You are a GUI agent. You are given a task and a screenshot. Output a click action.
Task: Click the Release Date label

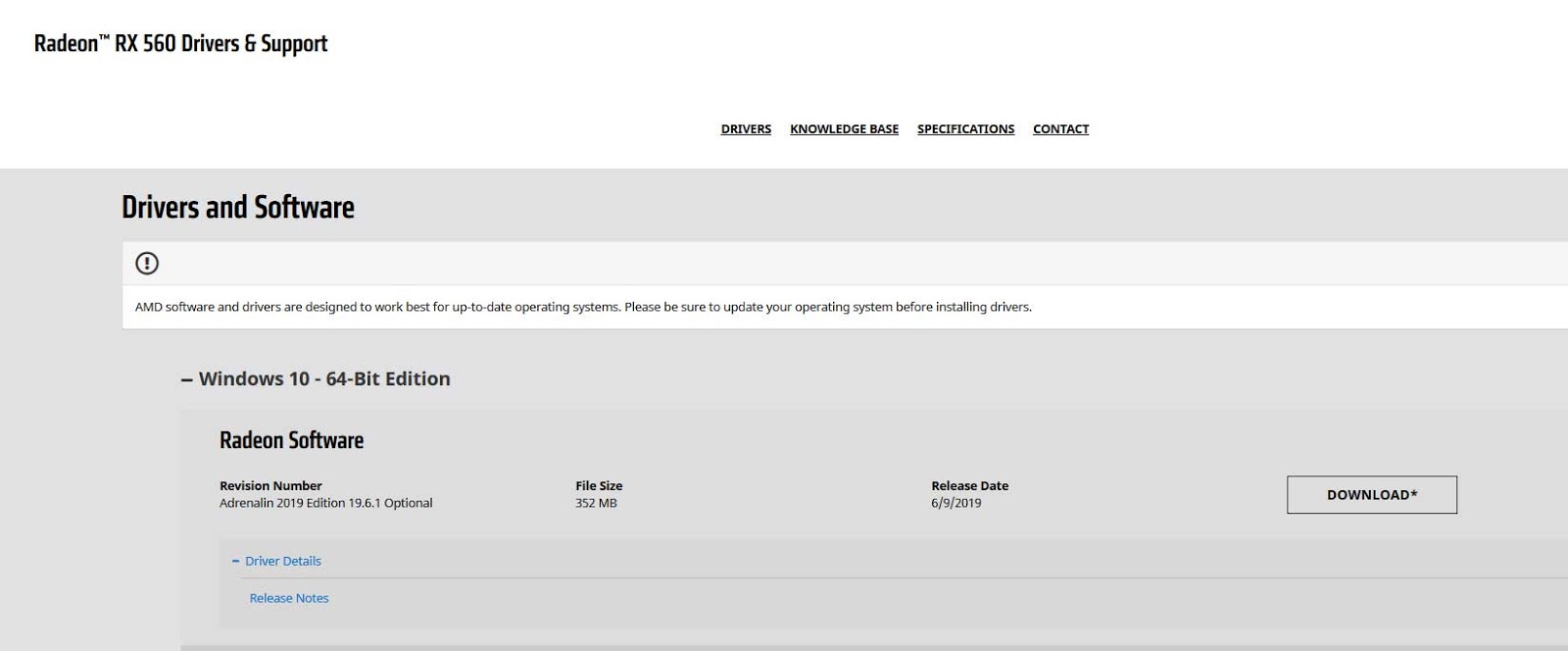click(969, 485)
